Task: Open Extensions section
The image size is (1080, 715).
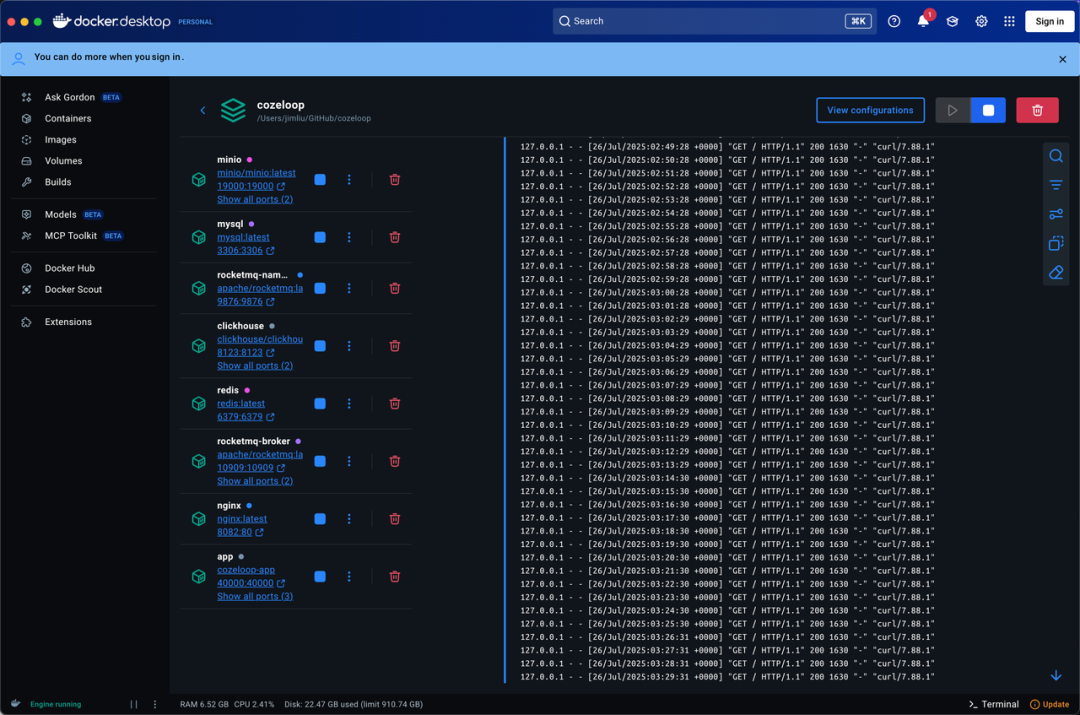Action: point(68,322)
